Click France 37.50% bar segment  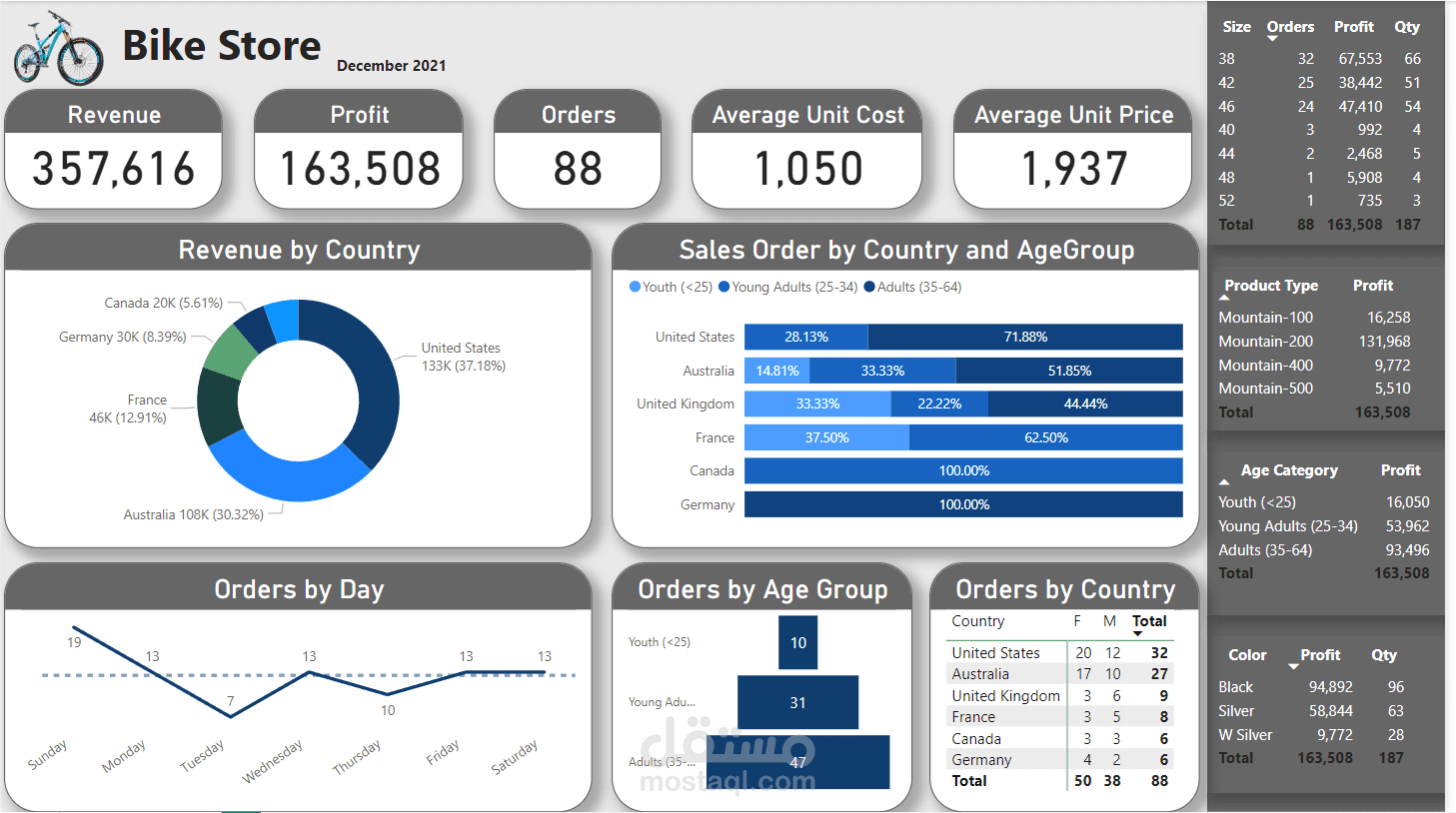[826, 437]
